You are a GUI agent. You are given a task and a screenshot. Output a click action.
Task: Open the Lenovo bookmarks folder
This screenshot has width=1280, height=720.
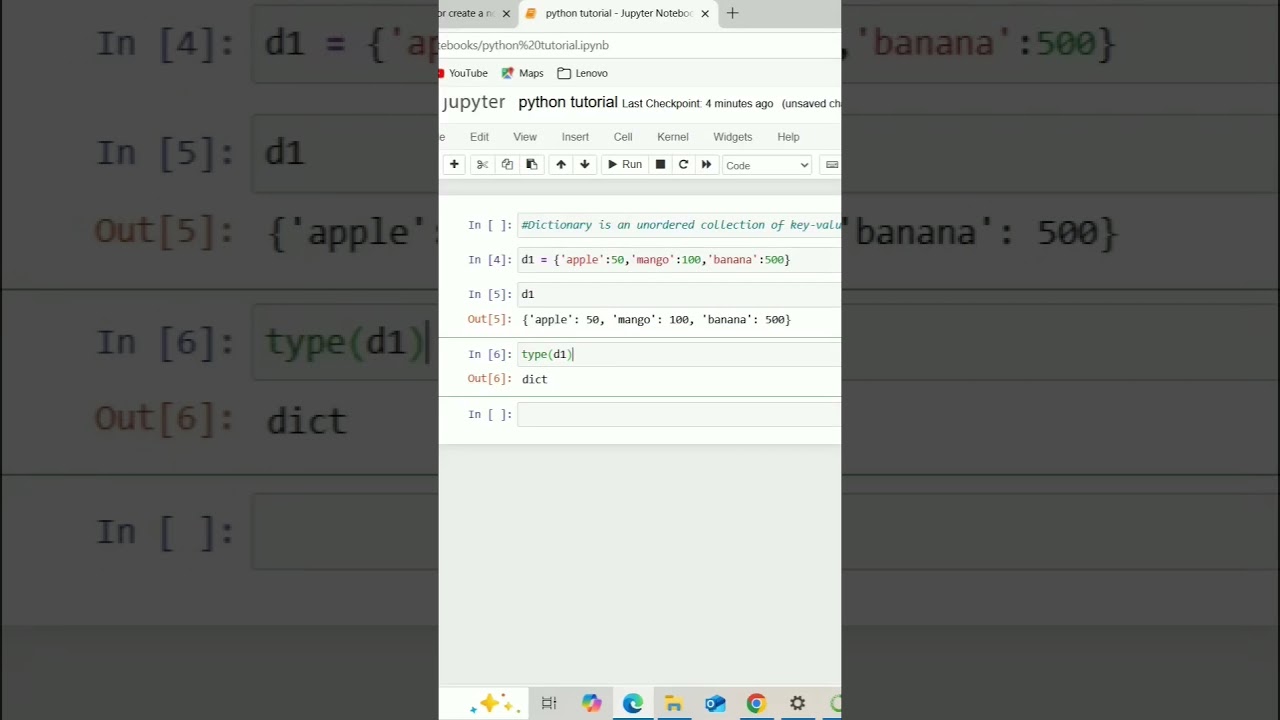click(x=582, y=73)
